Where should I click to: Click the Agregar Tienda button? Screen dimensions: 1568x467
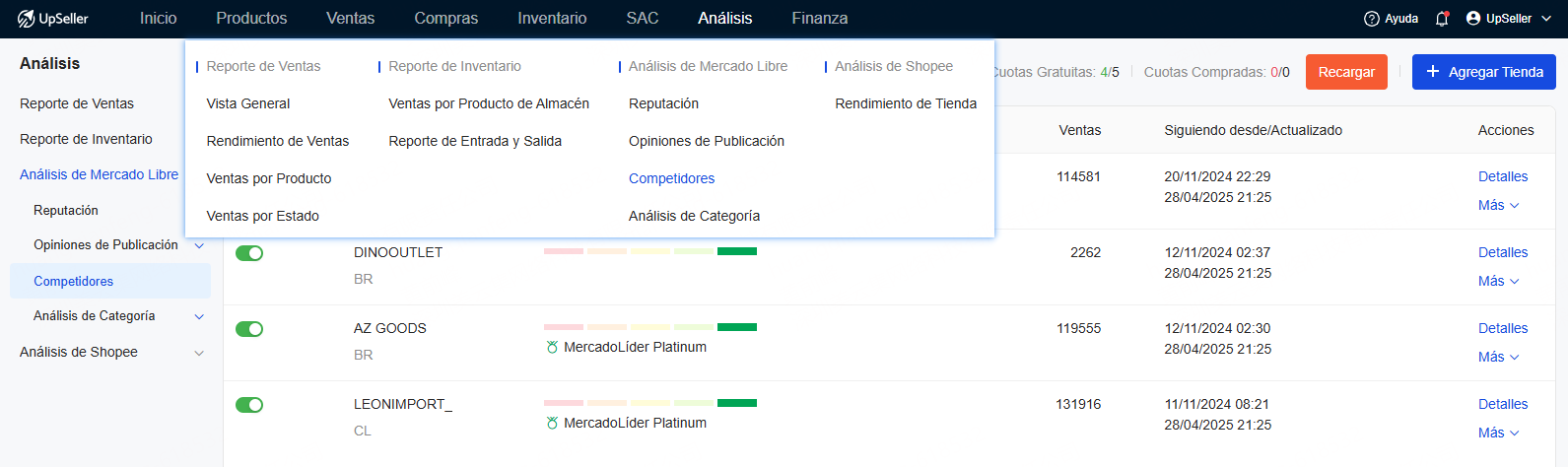pos(1484,72)
